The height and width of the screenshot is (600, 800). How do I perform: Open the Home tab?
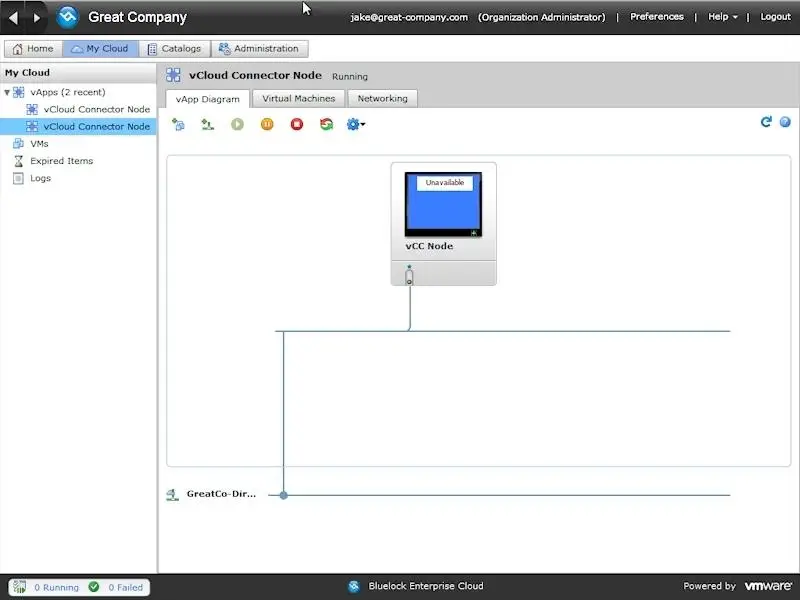(x=33, y=48)
